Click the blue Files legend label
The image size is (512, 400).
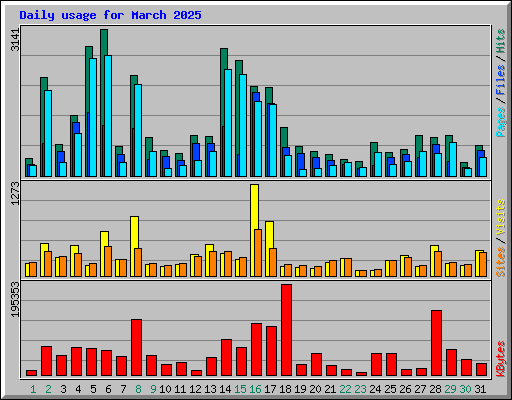click(501, 80)
